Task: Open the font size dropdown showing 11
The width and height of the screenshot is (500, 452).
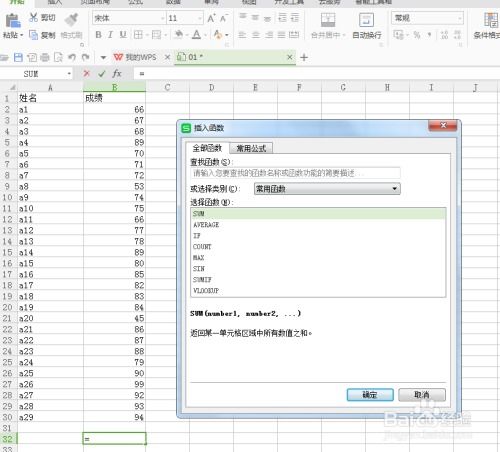Action: 185,18
